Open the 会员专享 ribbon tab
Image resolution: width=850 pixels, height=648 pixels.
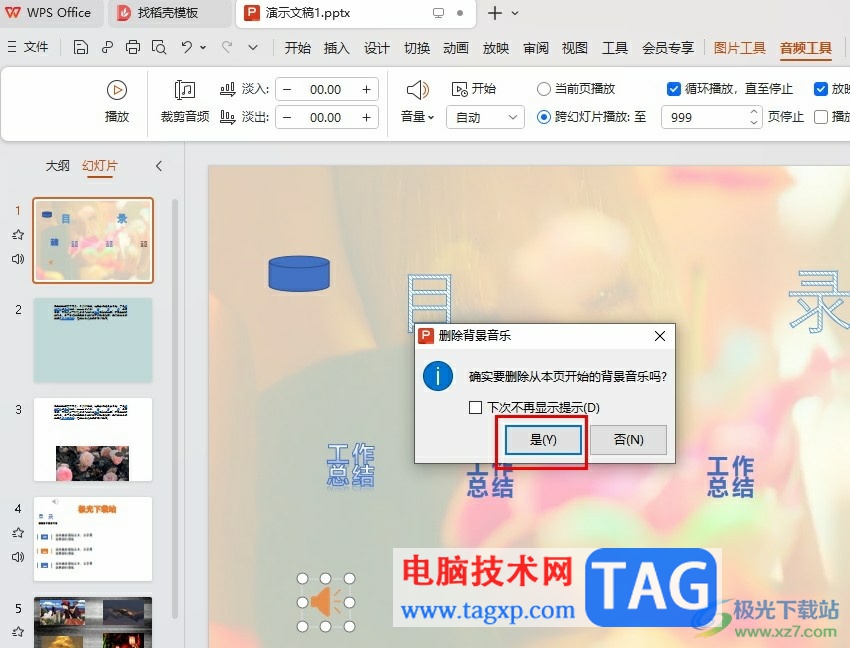tap(668, 48)
